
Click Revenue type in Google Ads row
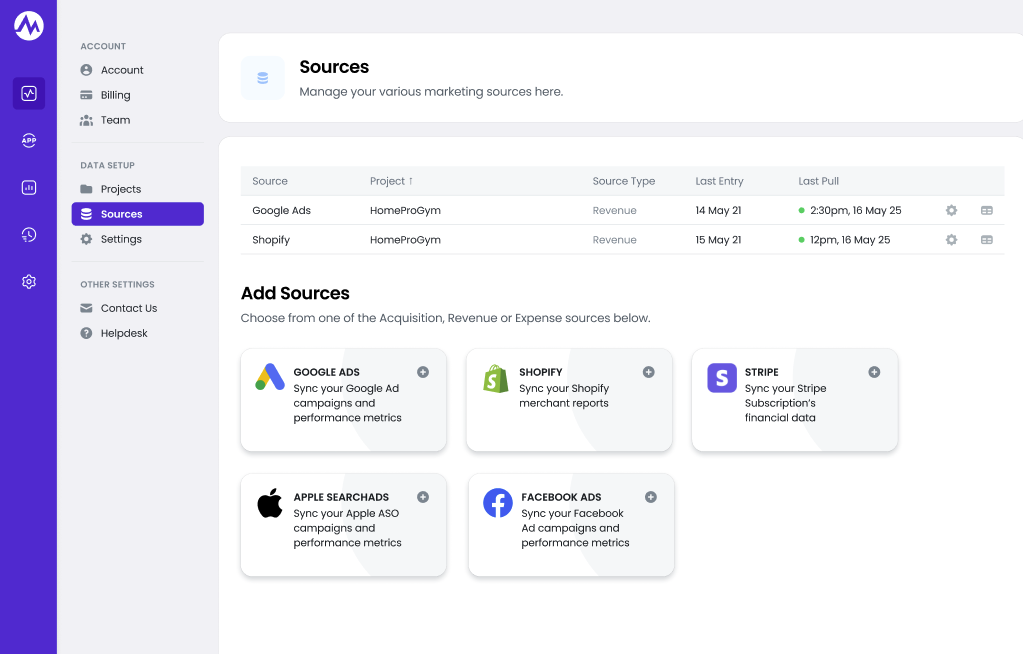coord(614,210)
